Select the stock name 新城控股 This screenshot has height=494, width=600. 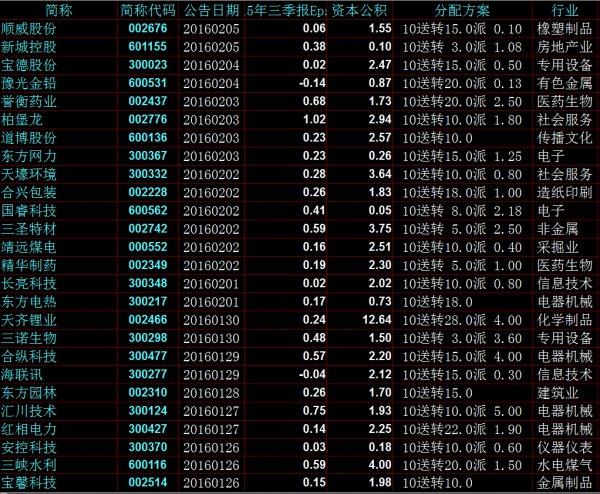click(x=29, y=47)
